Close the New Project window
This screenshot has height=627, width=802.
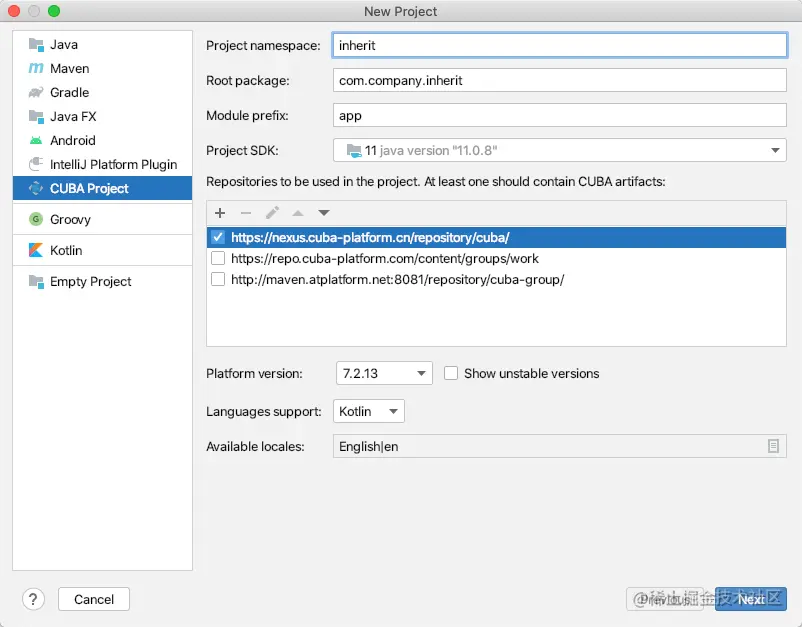pos(14,11)
